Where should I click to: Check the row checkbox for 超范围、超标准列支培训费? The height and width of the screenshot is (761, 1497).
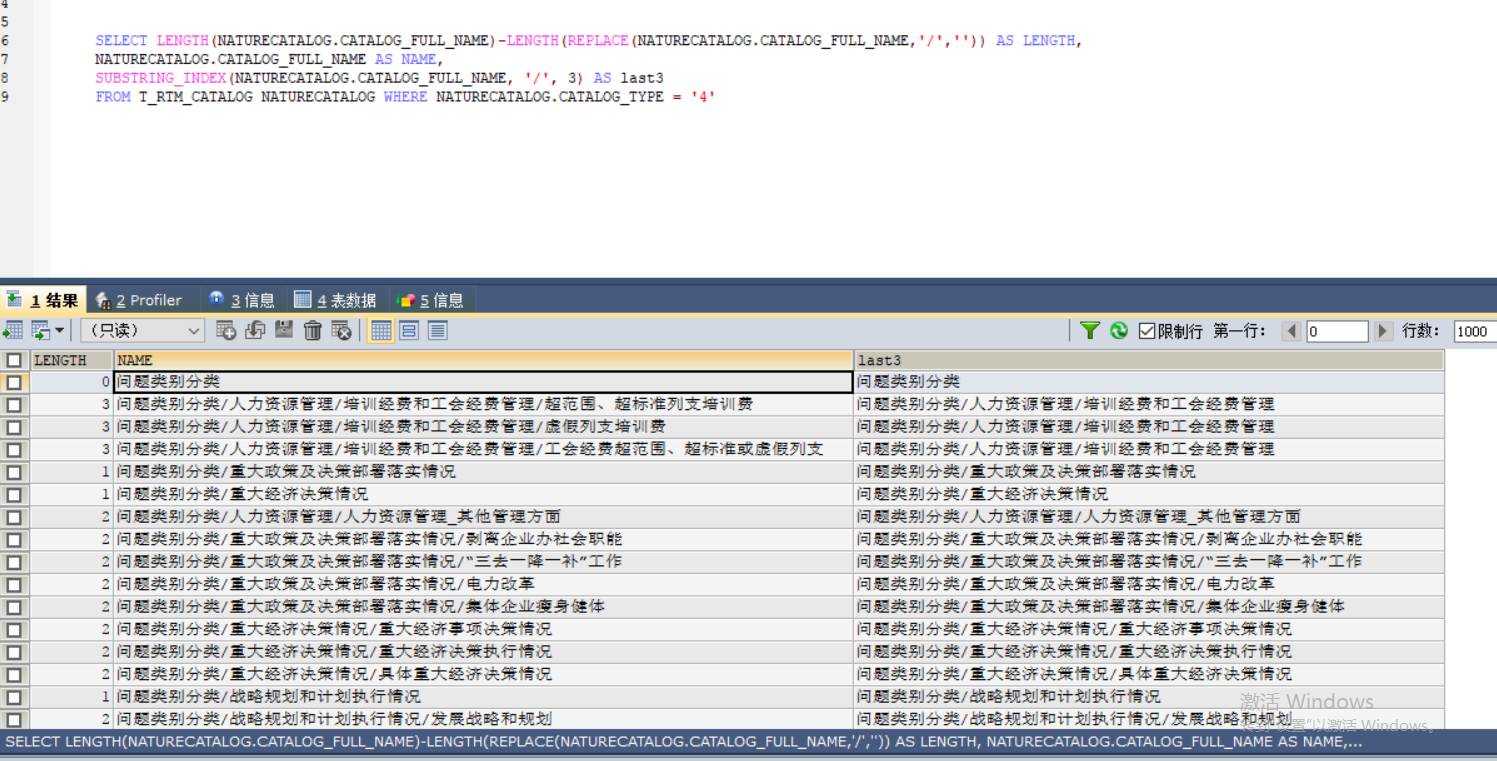click(x=14, y=405)
